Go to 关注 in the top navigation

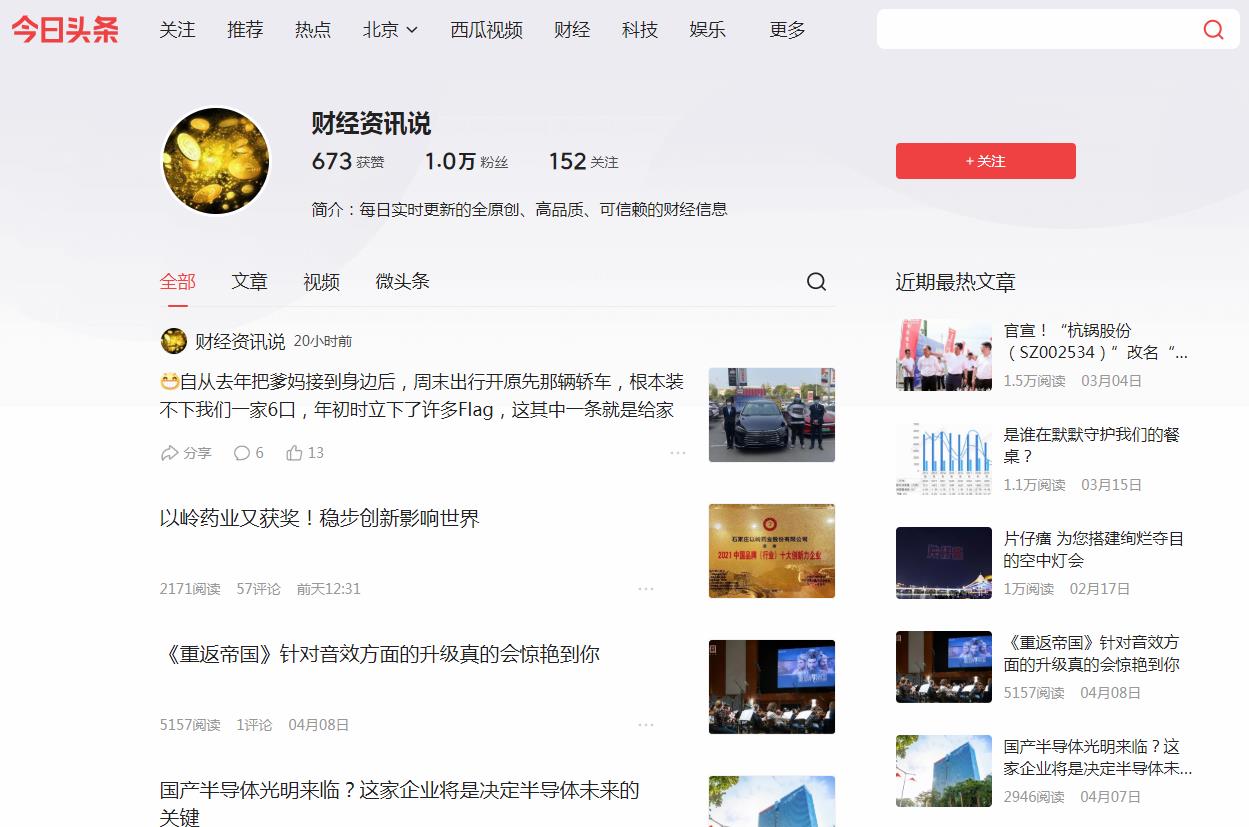click(x=177, y=30)
